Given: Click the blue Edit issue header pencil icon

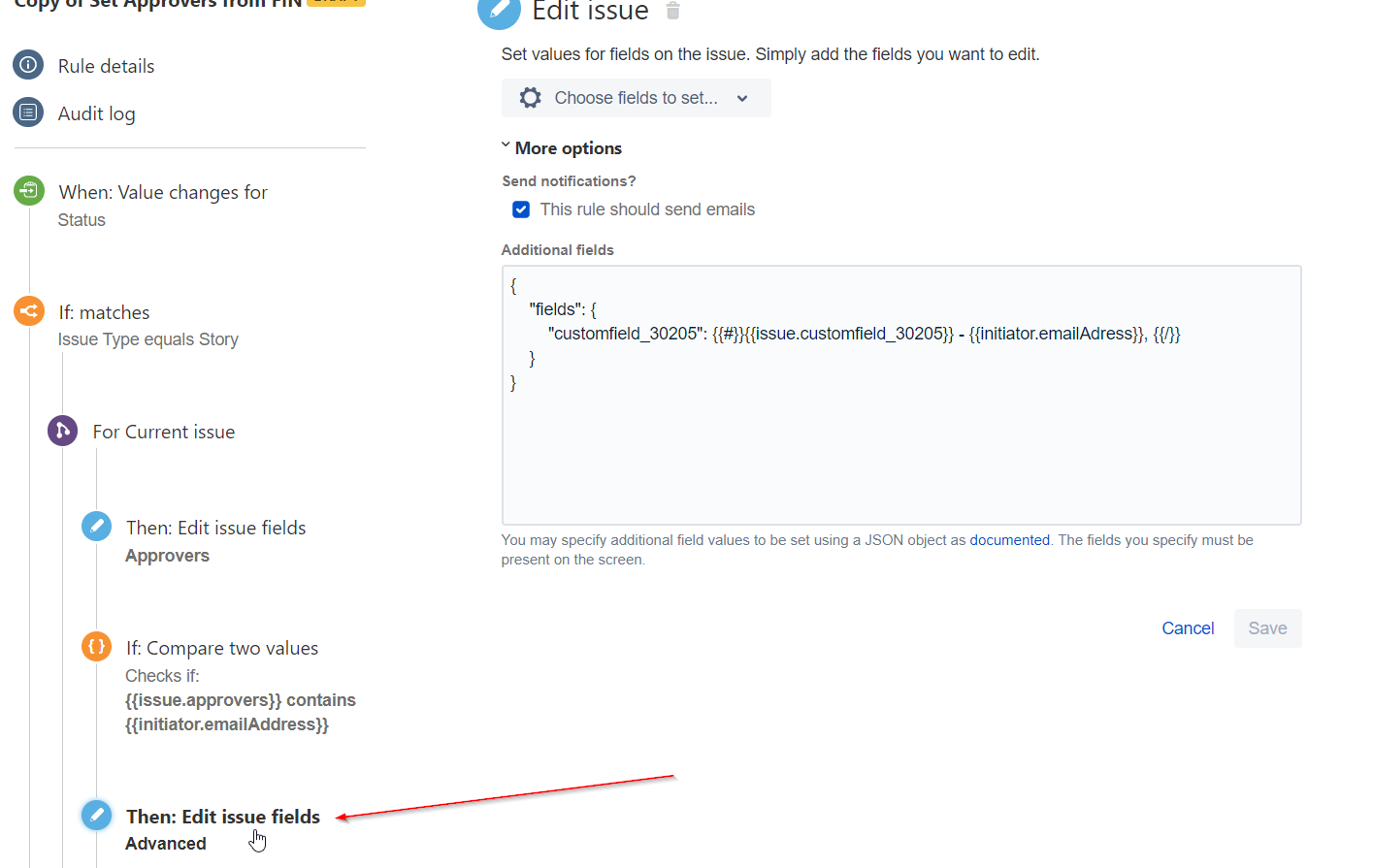Looking at the screenshot, I should [x=499, y=11].
